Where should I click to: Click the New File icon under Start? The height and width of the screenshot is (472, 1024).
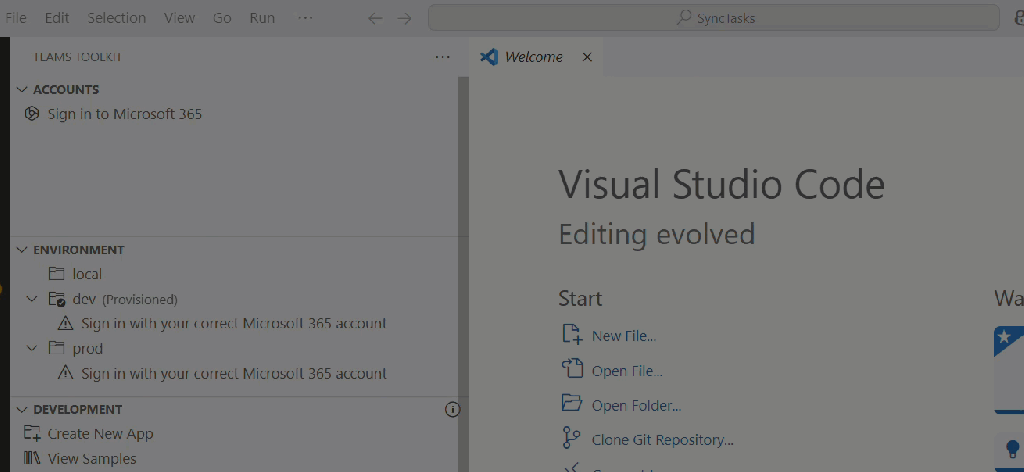[x=571, y=335]
